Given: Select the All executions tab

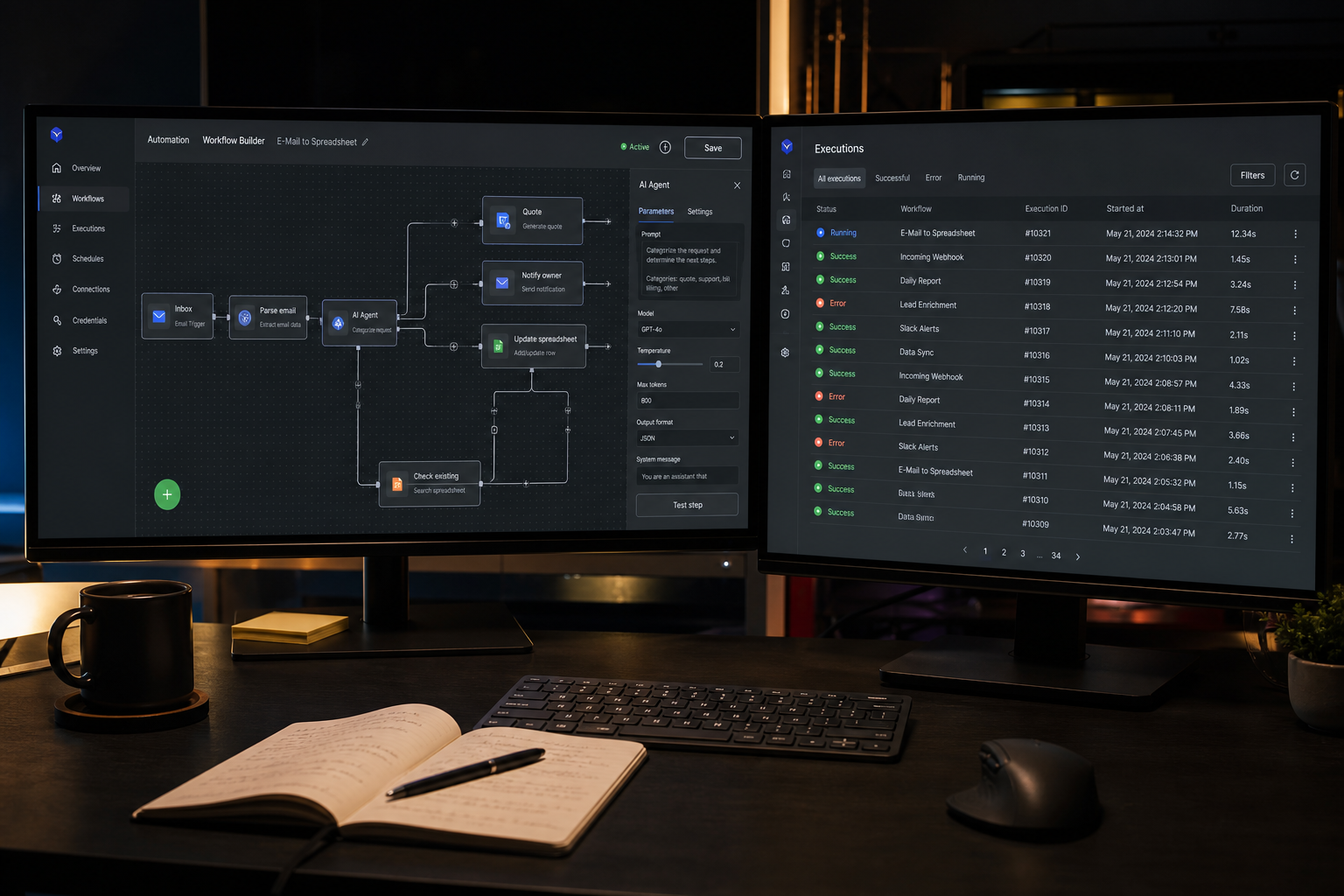Looking at the screenshot, I should point(839,178).
